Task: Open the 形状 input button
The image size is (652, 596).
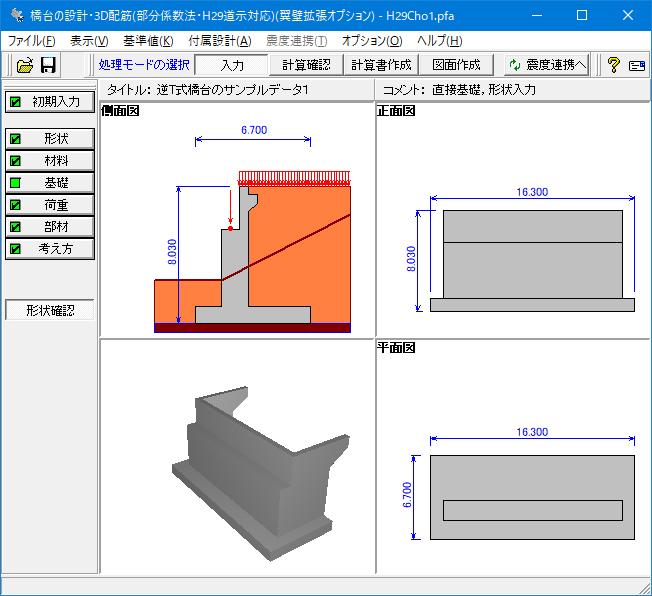Action: point(50,139)
